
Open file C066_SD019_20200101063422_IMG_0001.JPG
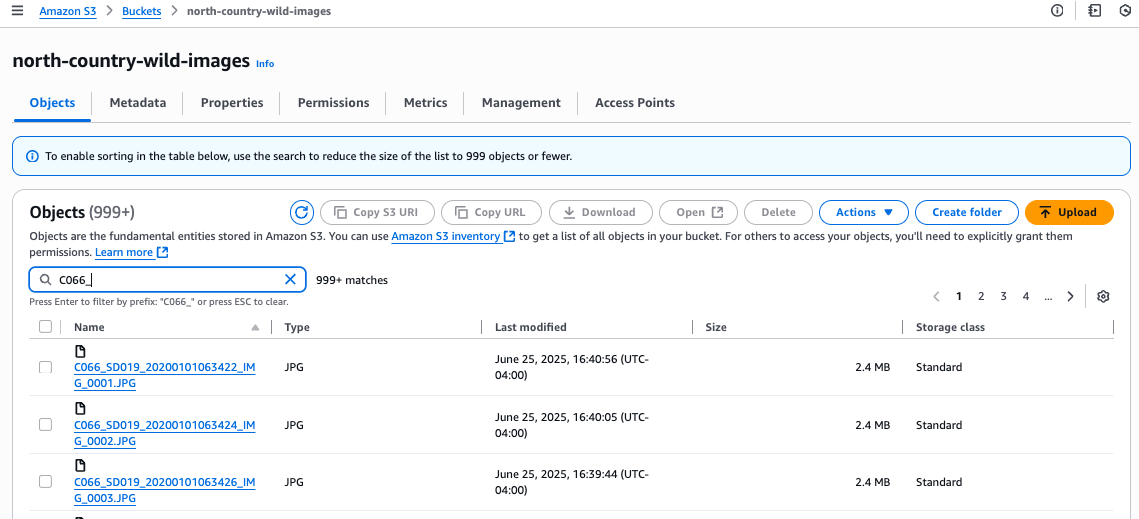coord(164,375)
